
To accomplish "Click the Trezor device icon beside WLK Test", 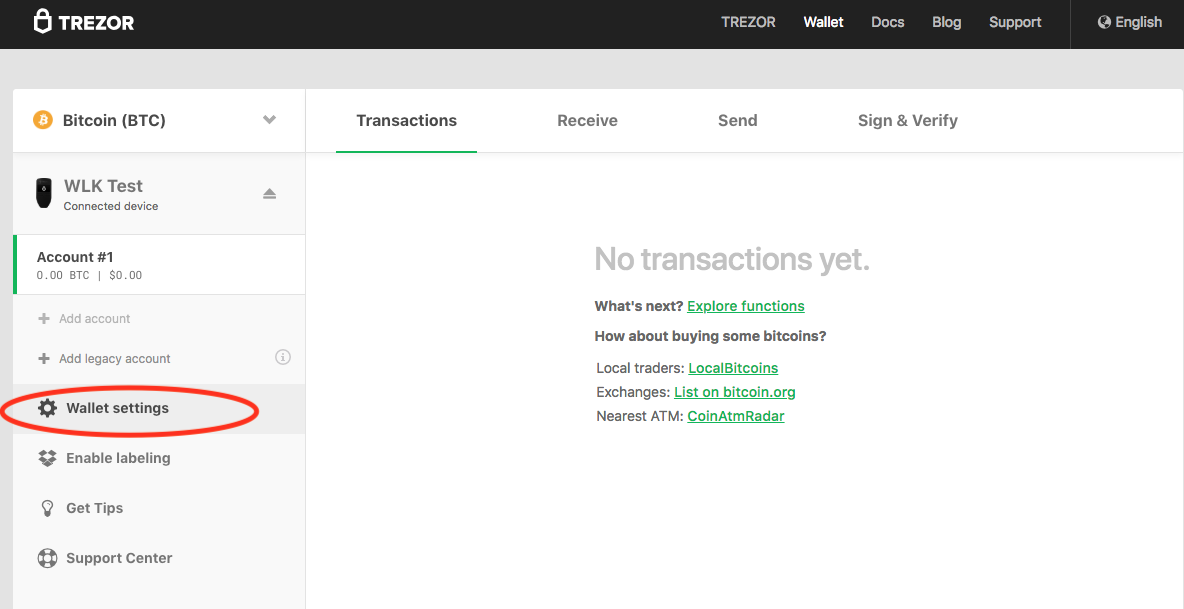I will (44, 194).
